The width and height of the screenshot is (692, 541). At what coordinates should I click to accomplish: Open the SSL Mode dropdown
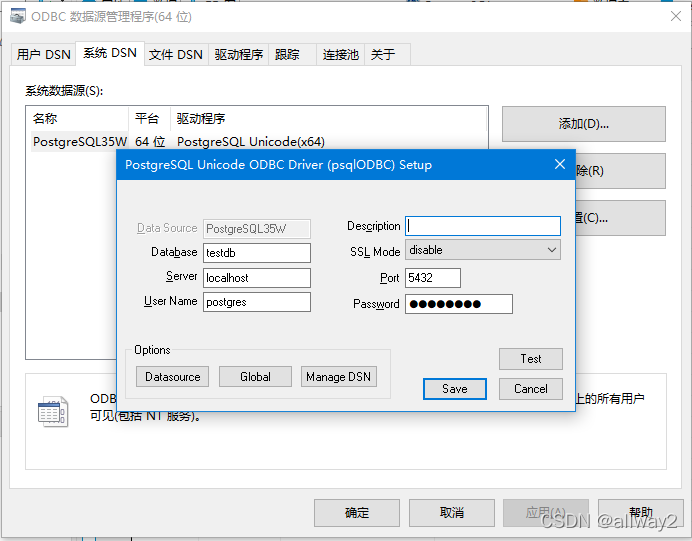pyautogui.click(x=483, y=250)
